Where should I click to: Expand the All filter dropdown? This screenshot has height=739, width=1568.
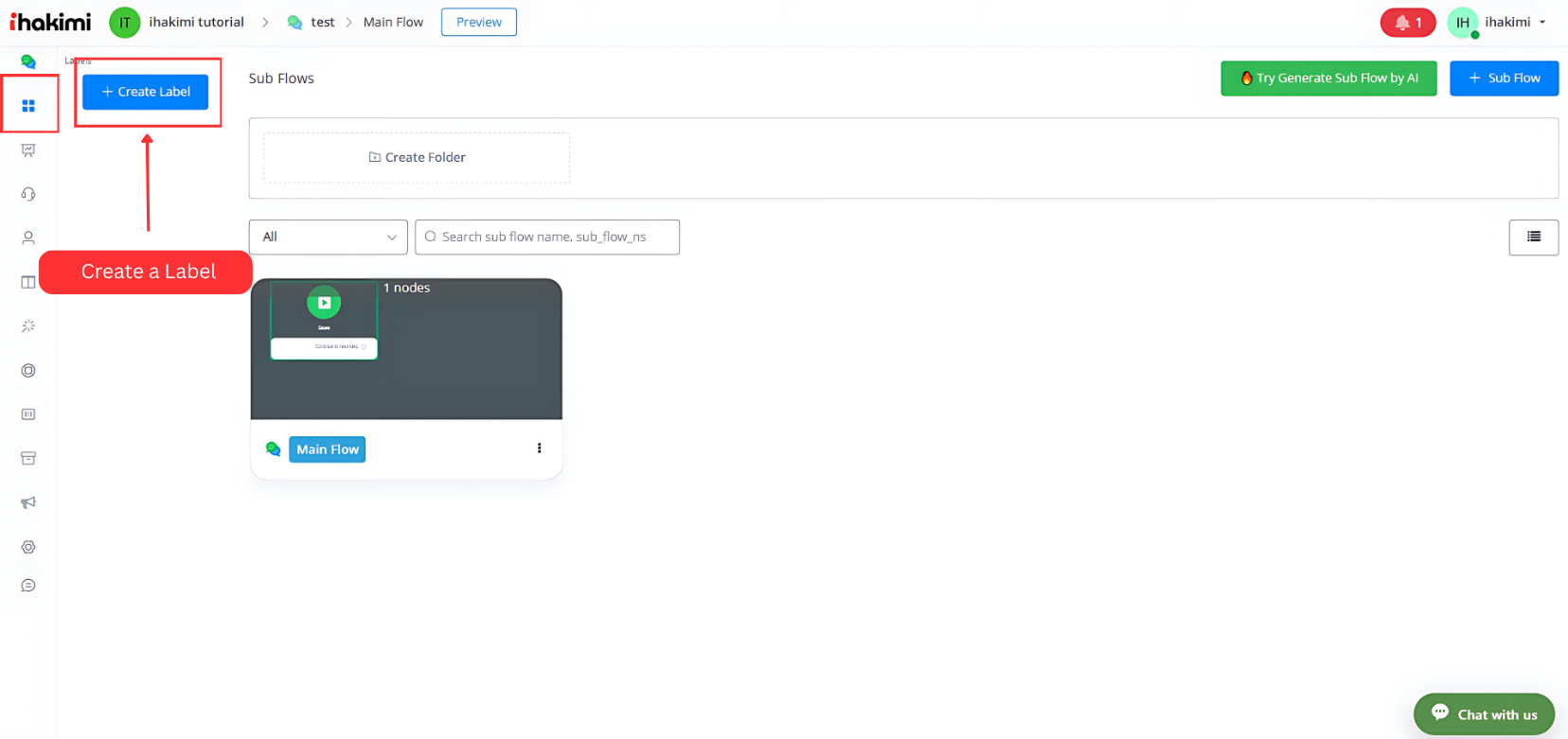point(328,238)
